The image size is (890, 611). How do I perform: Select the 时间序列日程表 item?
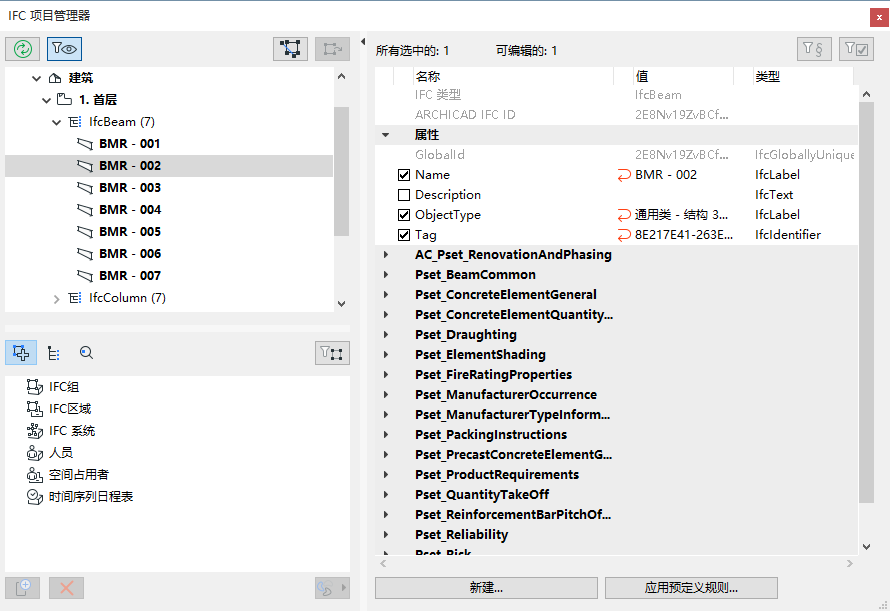click(79, 497)
